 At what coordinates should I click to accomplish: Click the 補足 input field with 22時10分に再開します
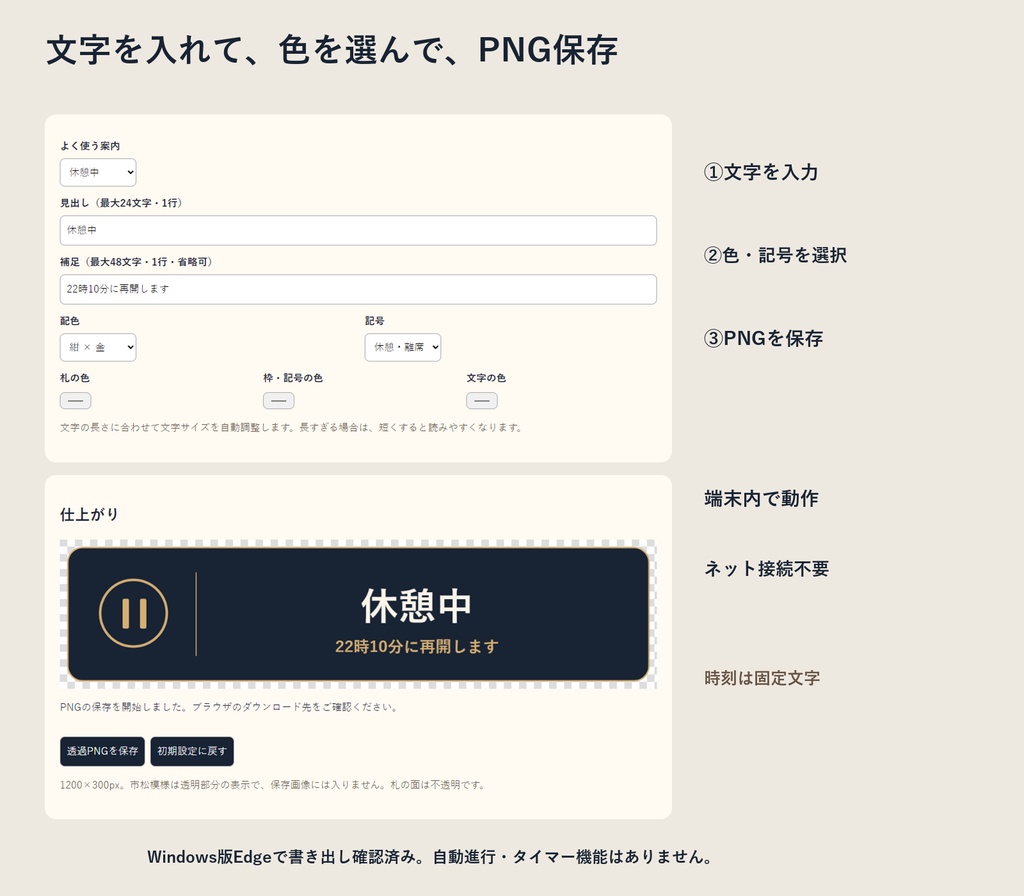pos(358,289)
